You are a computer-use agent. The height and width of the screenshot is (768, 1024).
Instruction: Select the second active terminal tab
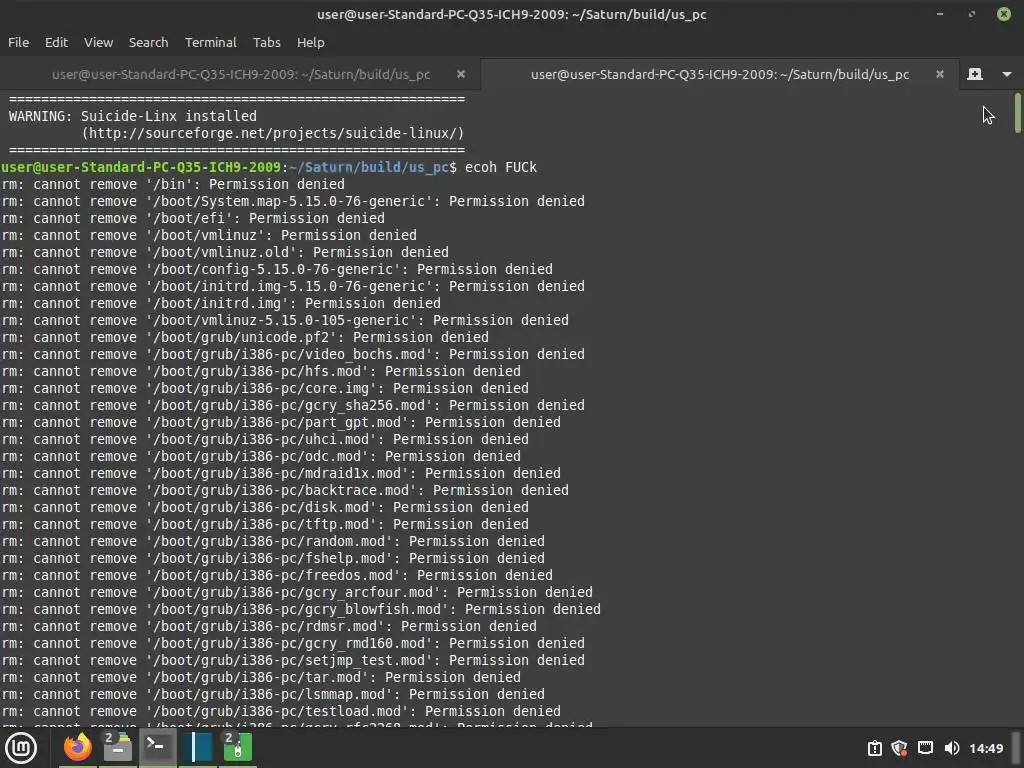pos(720,74)
